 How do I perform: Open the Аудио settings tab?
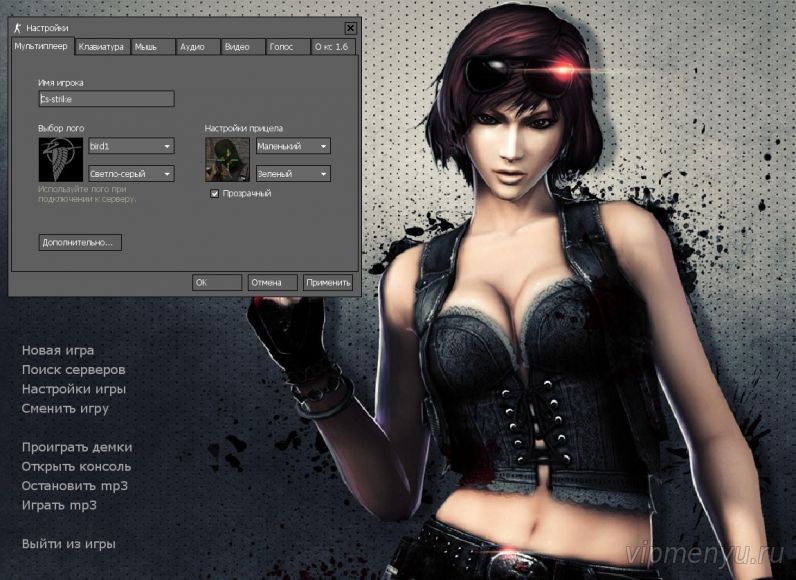pos(198,47)
